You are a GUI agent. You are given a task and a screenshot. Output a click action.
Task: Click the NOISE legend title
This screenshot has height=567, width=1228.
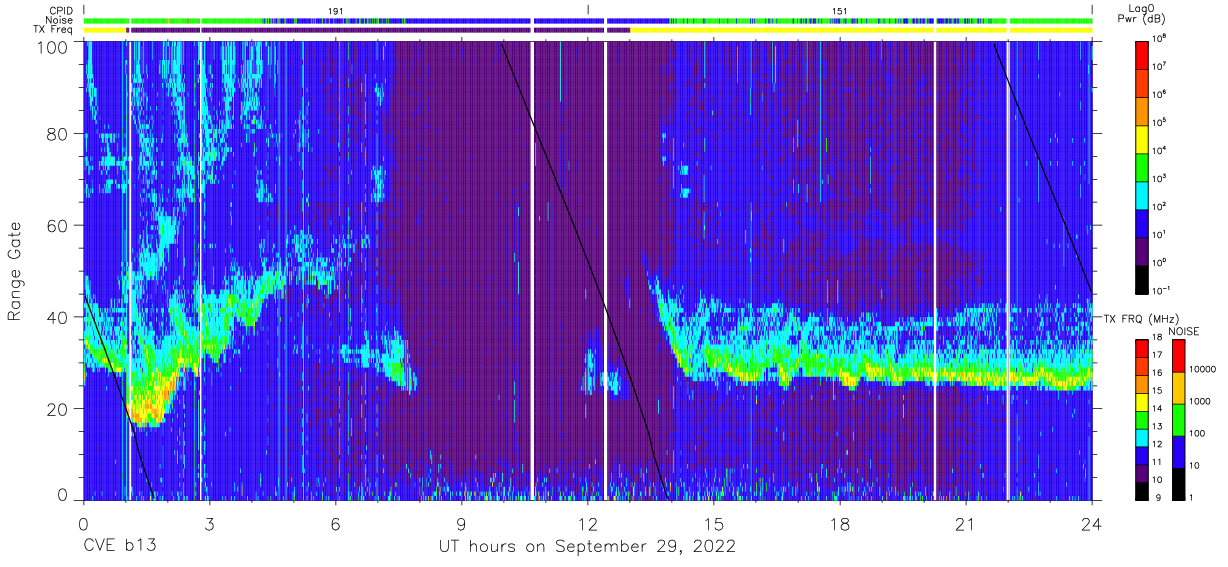1183,330
